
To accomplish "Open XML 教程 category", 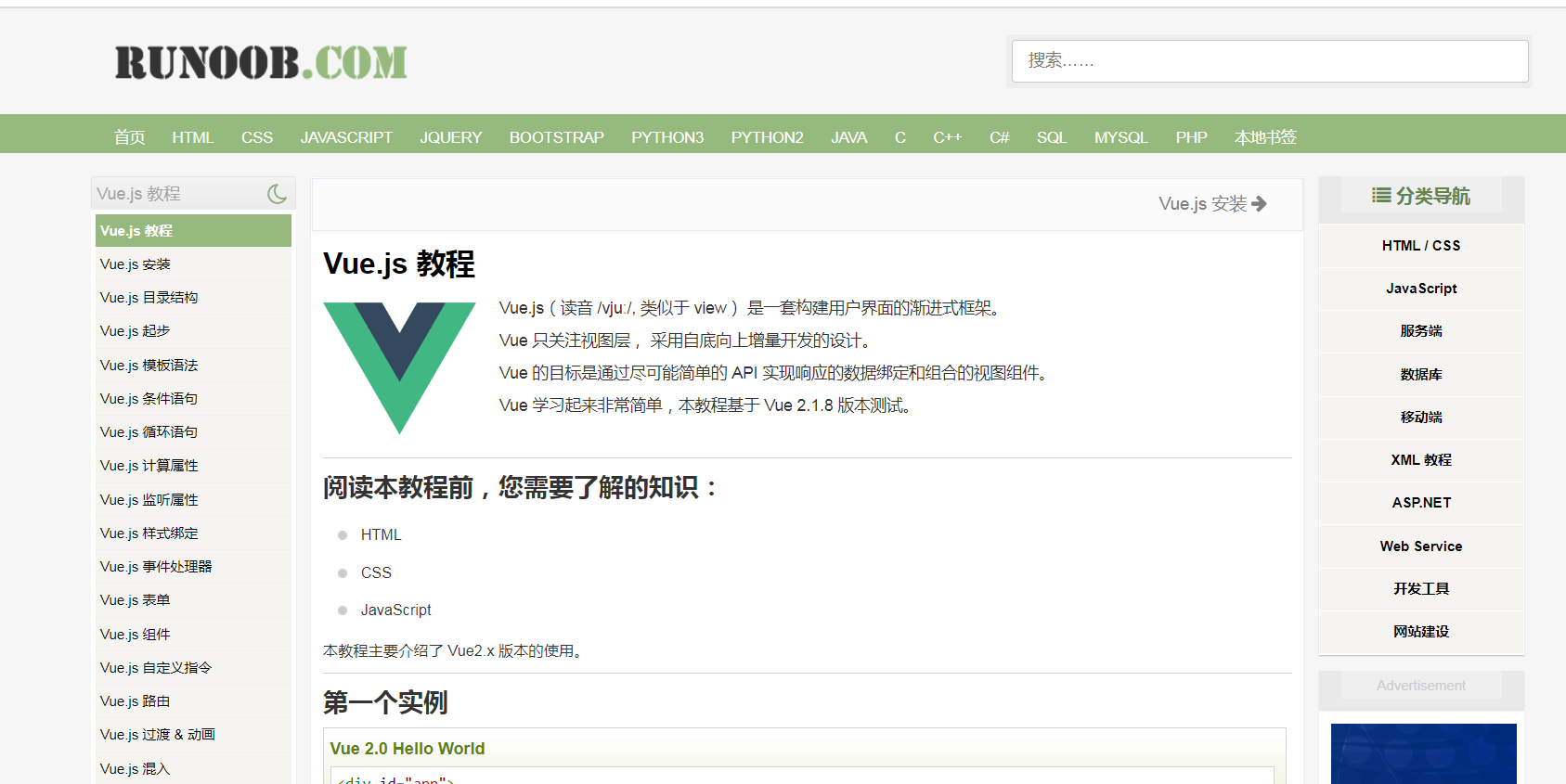I will (x=1421, y=460).
